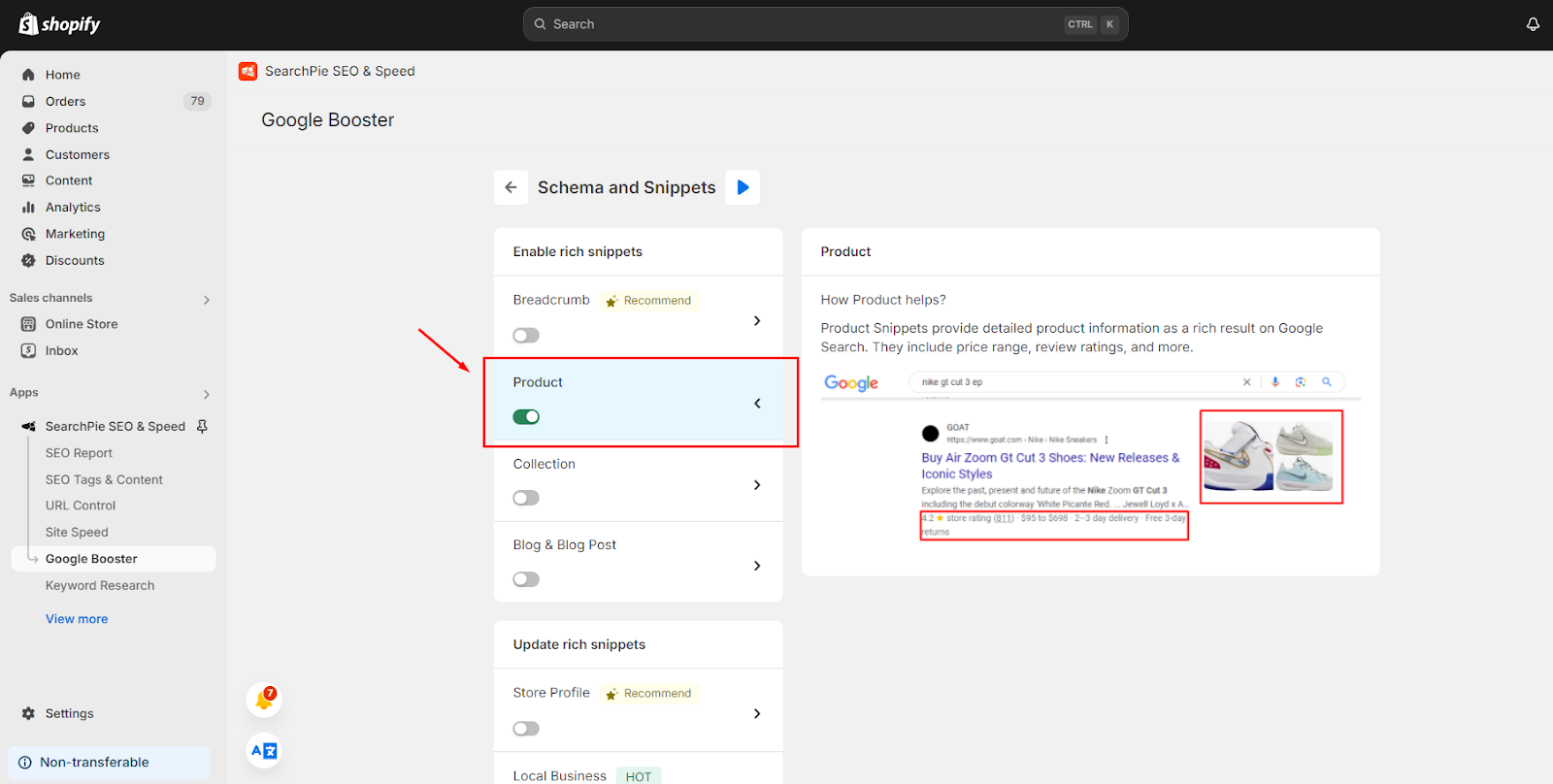
Task: Toggle the Collection snippet switch
Action: (526, 498)
